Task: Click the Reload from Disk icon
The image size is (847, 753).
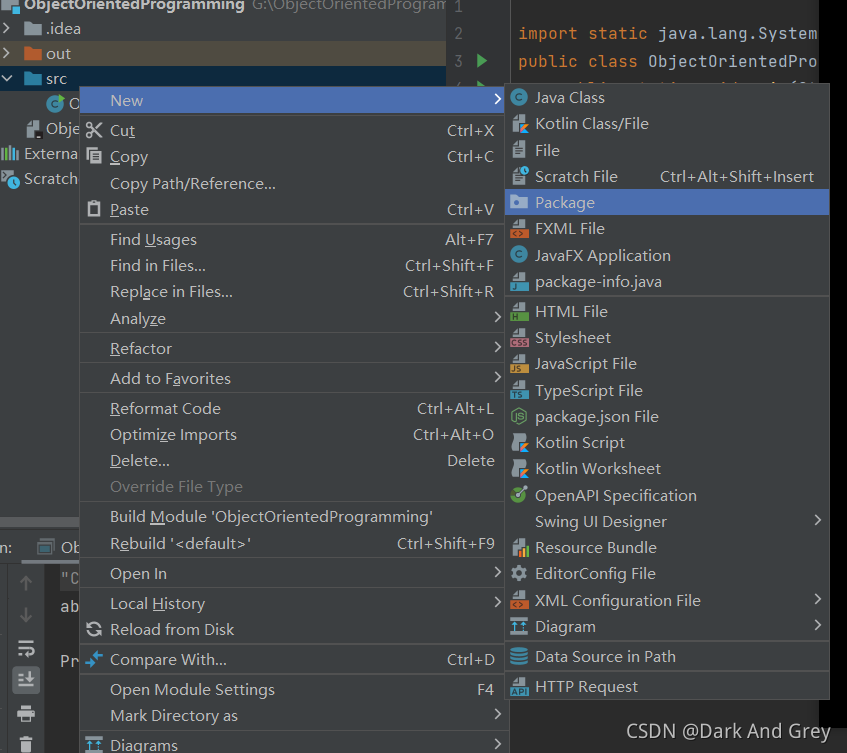Action: click(x=94, y=629)
